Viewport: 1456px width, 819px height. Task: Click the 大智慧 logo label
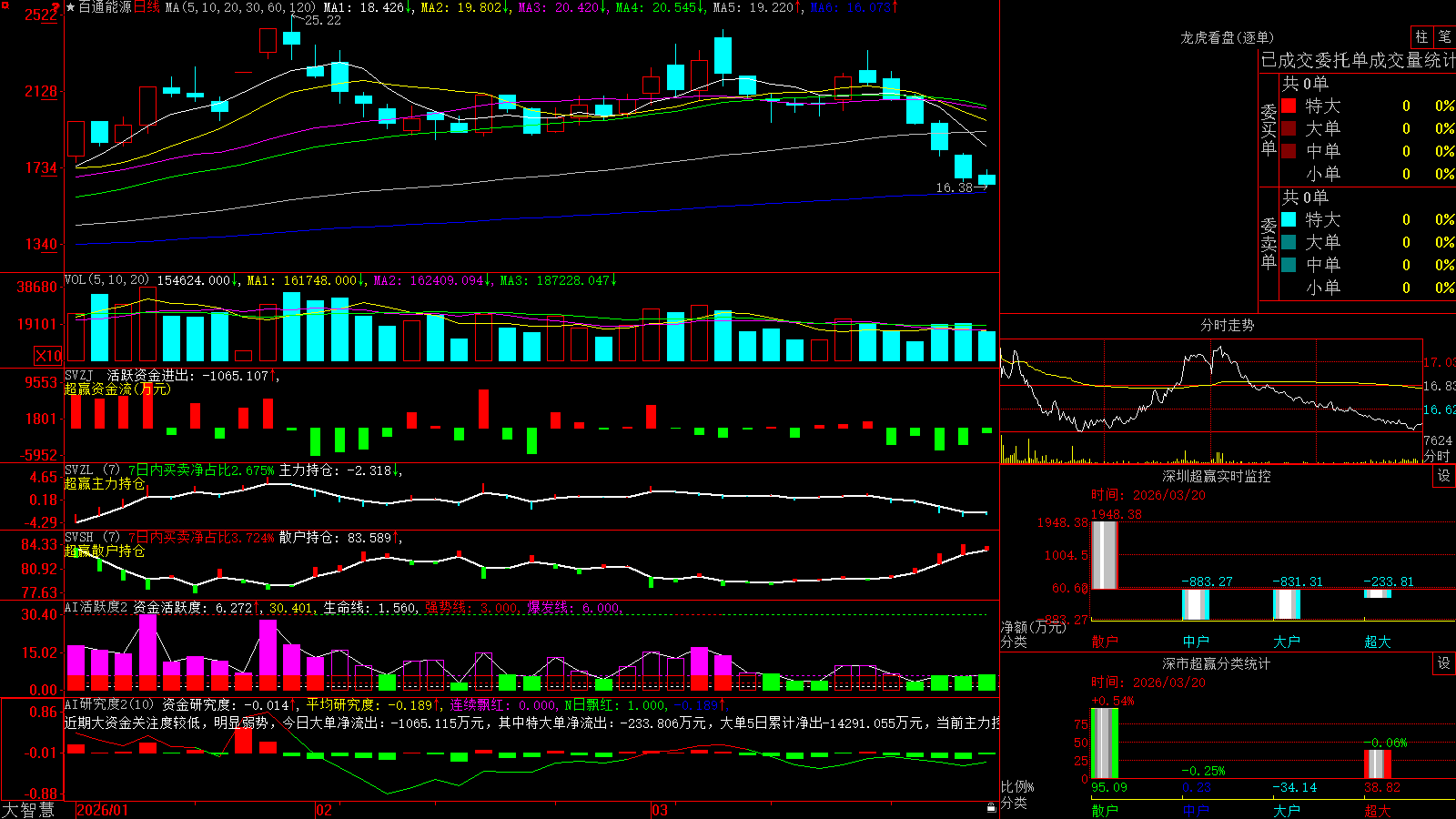[28, 809]
